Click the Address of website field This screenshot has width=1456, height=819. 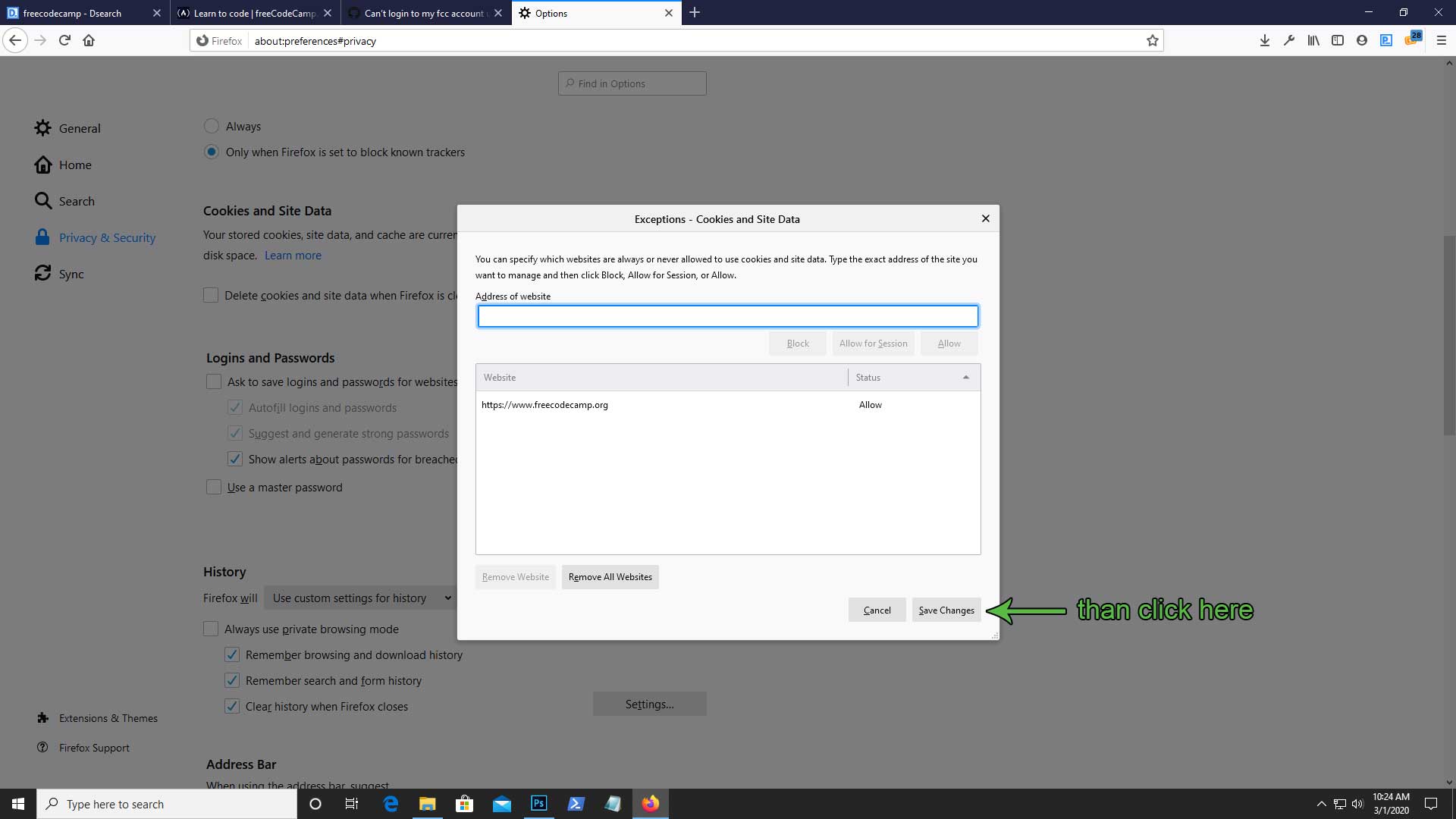(727, 316)
